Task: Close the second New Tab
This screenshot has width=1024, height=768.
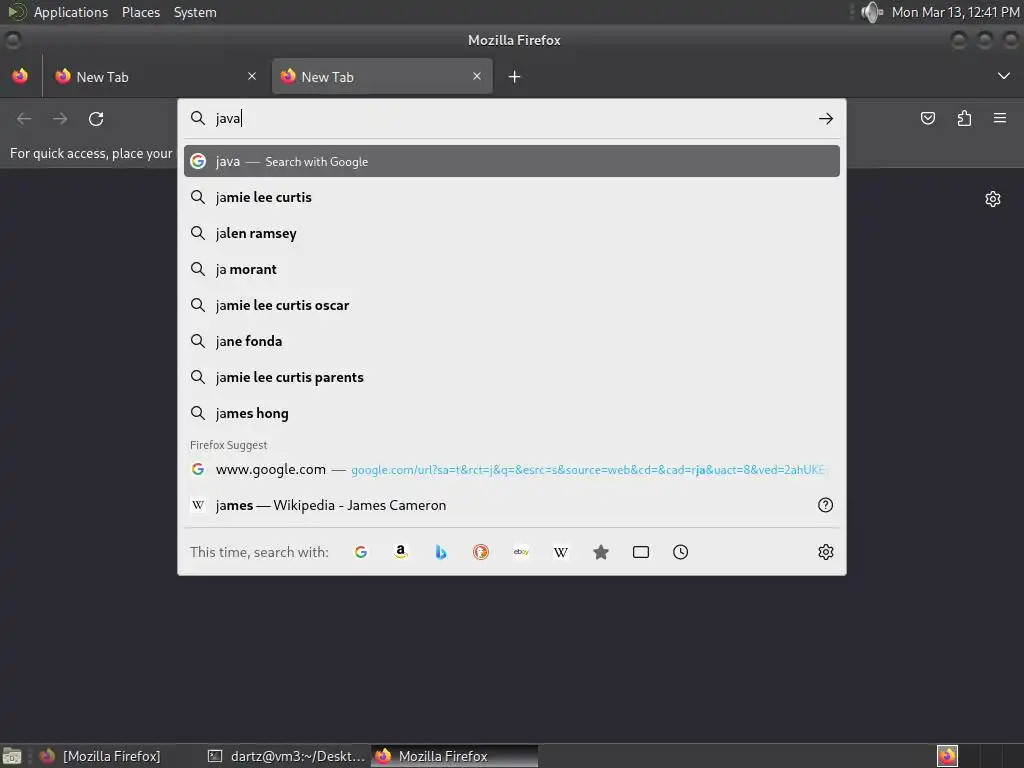Action: (477, 76)
